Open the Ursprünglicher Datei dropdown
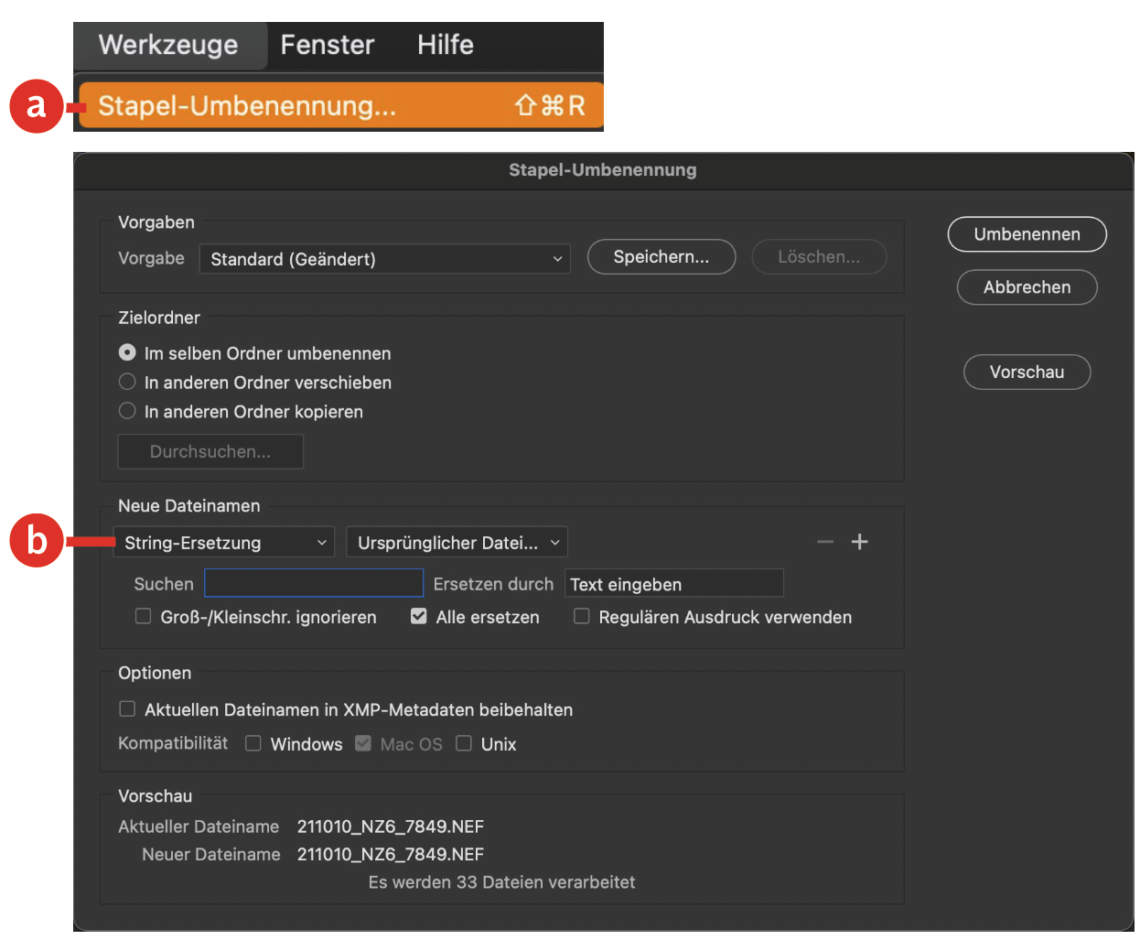The width and height of the screenshot is (1140, 940). click(x=457, y=542)
